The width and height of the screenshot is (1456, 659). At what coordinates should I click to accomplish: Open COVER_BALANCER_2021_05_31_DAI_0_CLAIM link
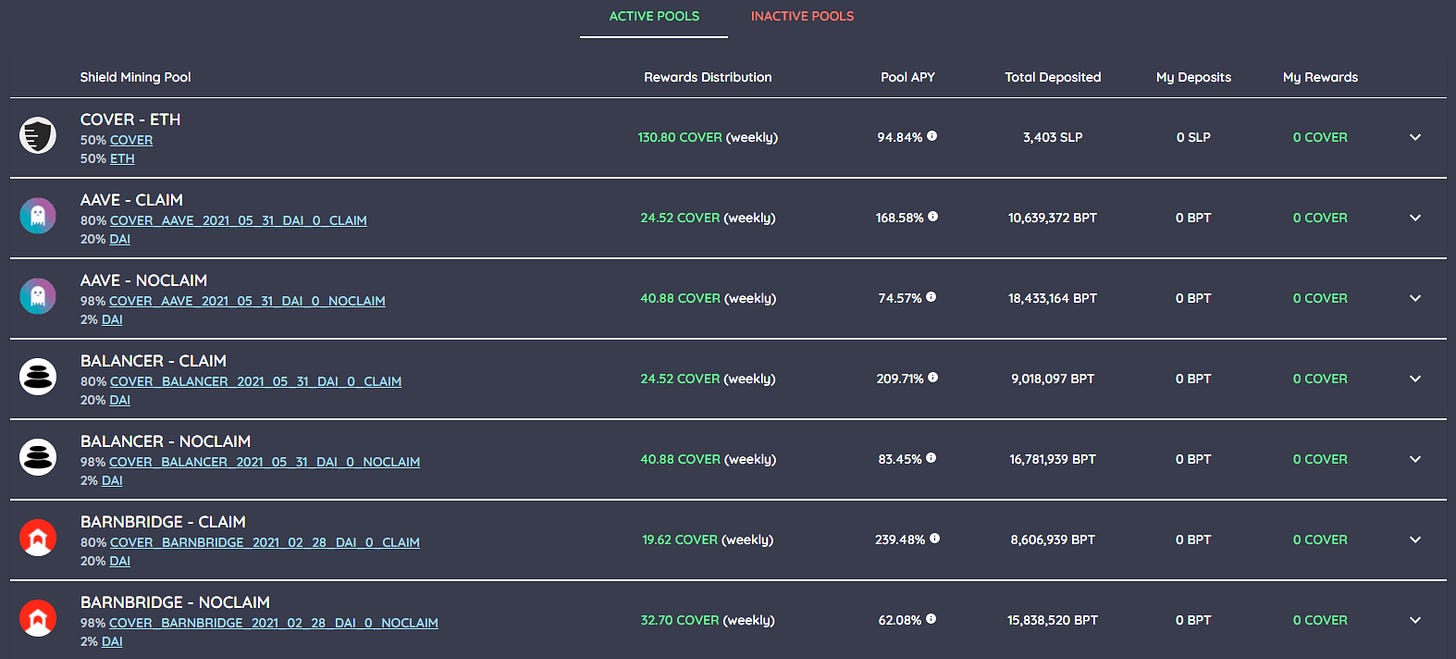[256, 381]
